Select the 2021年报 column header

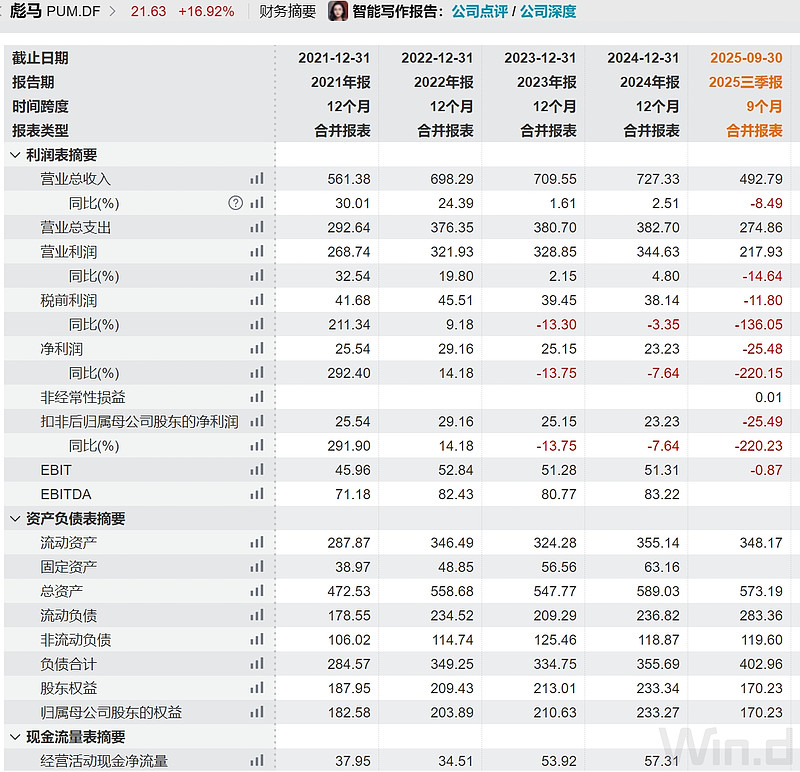coord(340,82)
